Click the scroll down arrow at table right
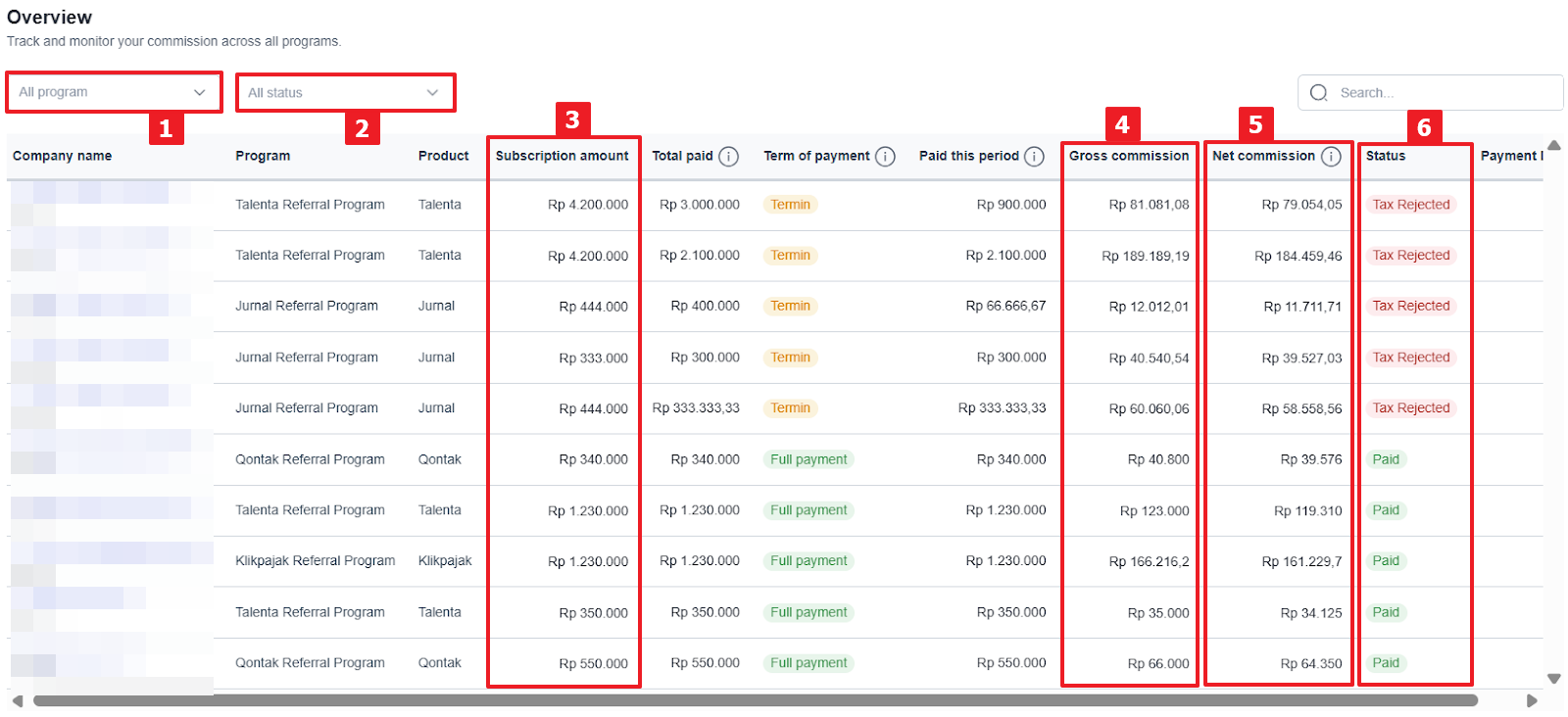The height and width of the screenshot is (717, 1568). click(x=1554, y=678)
